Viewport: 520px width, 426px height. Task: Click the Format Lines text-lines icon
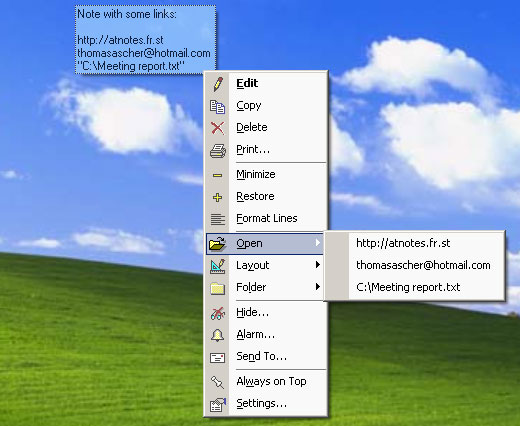pyautogui.click(x=218, y=219)
